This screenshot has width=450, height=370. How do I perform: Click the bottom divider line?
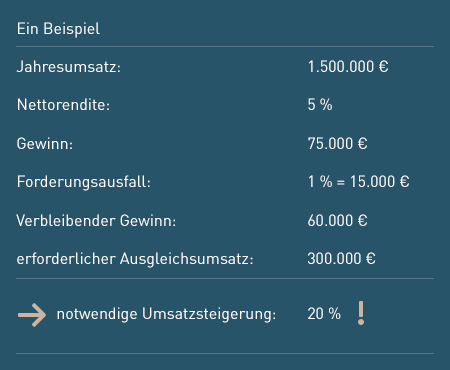click(225, 353)
